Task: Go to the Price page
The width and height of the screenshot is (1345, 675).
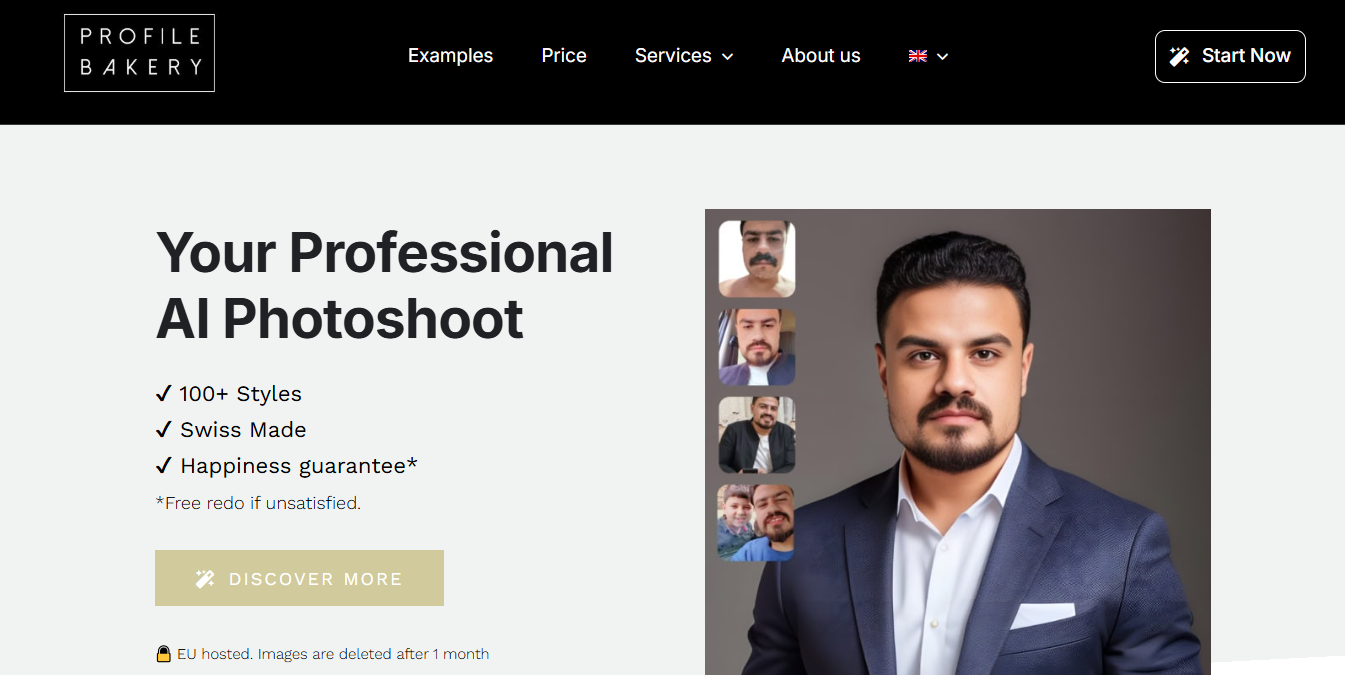Action: (564, 56)
